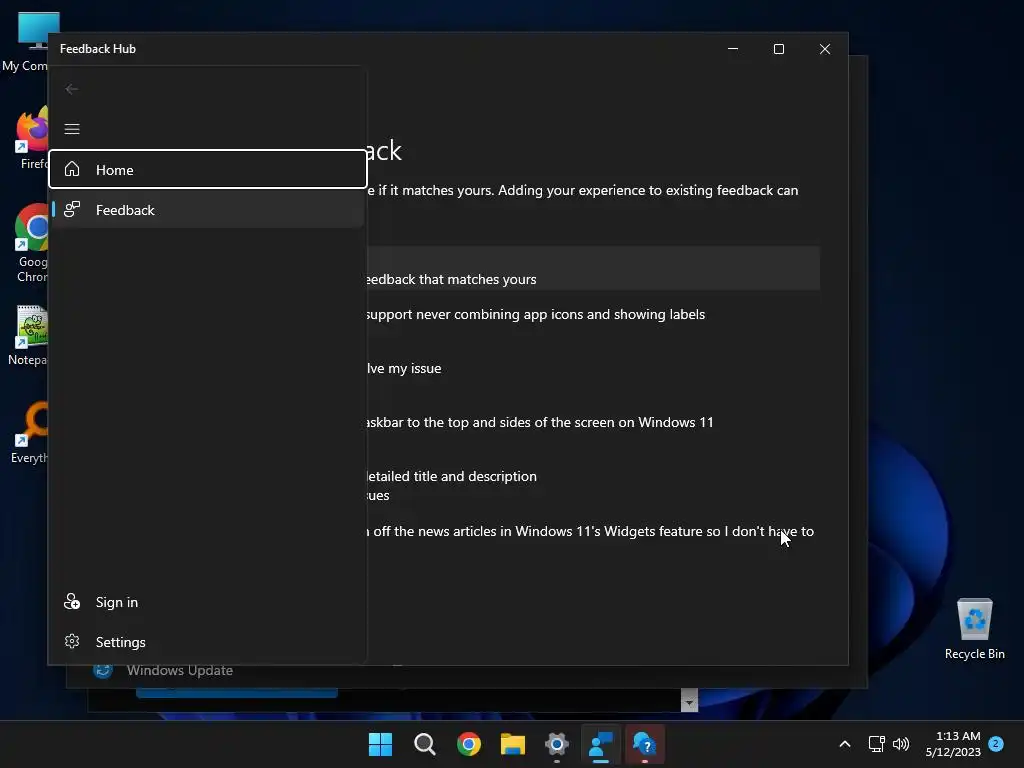Click the scrollbar down arrow in background window
Screen dimensions: 1024x768
pyautogui.click(x=689, y=702)
